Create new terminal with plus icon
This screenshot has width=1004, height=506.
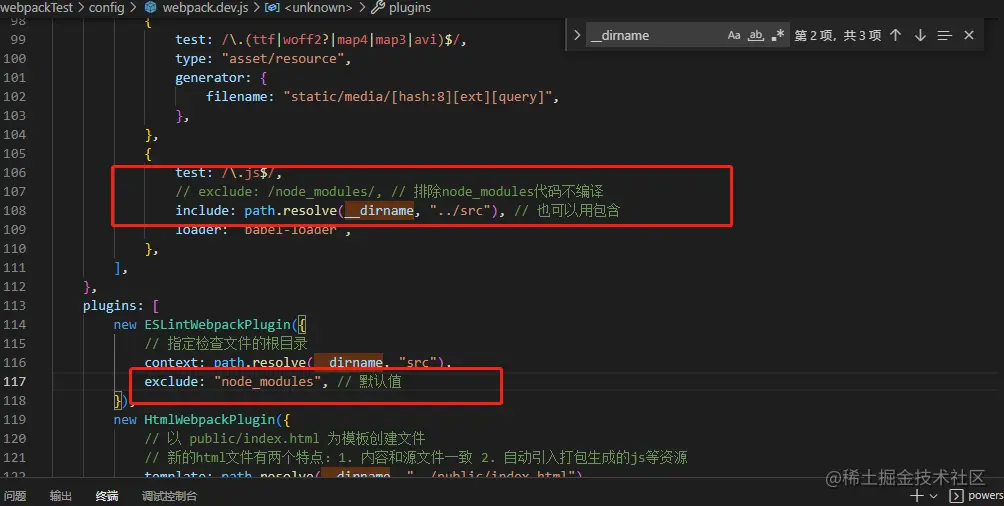(x=916, y=496)
